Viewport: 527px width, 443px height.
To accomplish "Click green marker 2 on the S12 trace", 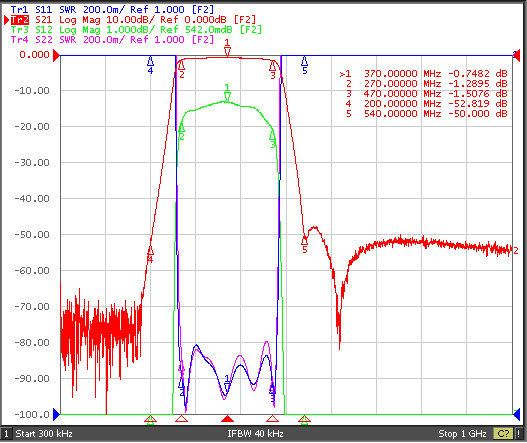I will pos(182,132).
